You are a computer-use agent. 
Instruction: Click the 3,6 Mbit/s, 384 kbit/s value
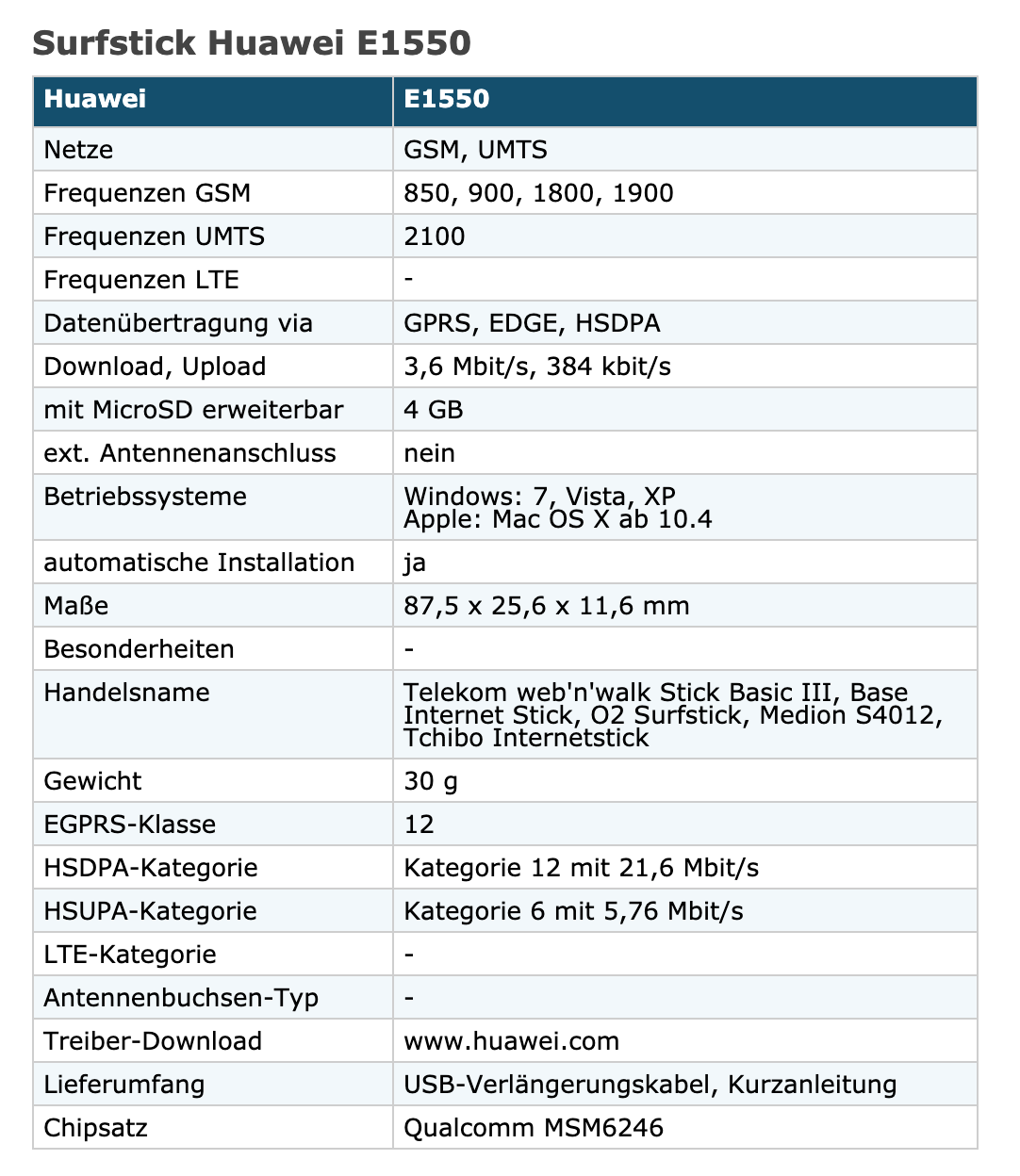537,367
